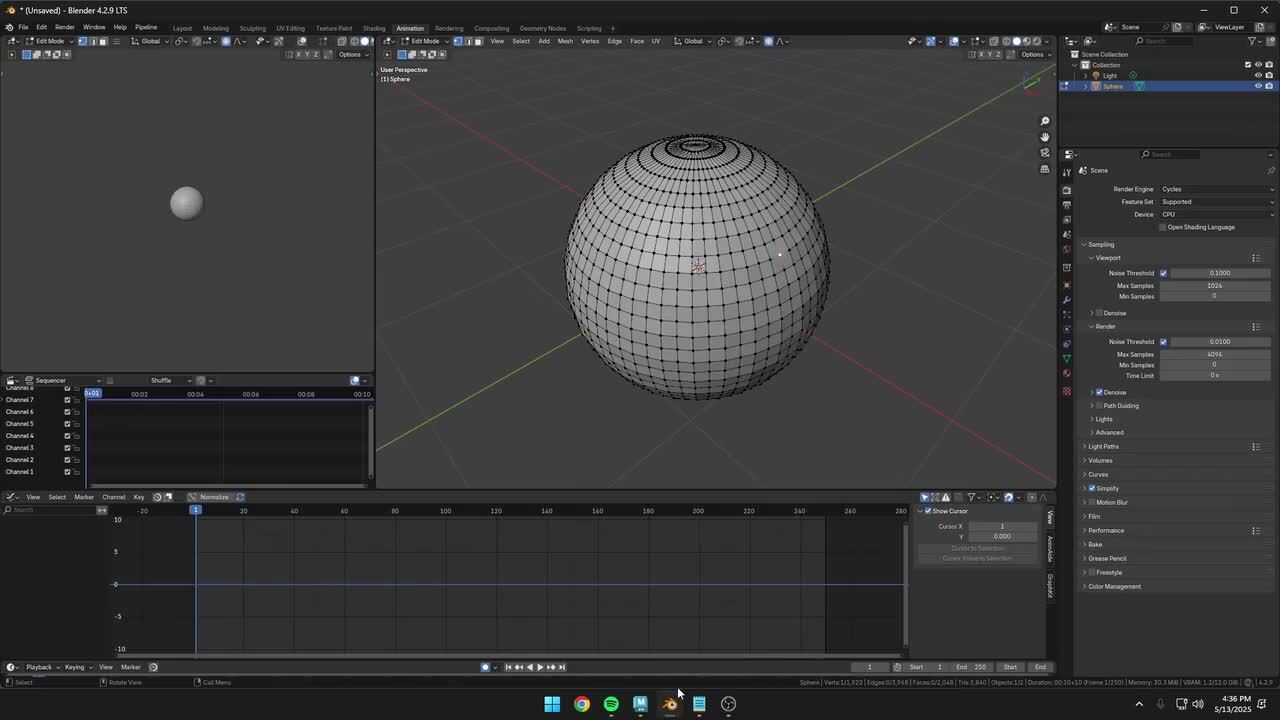The height and width of the screenshot is (720, 1280).
Task: Click the Normalize button in graph editor
Action: [214, 497]
